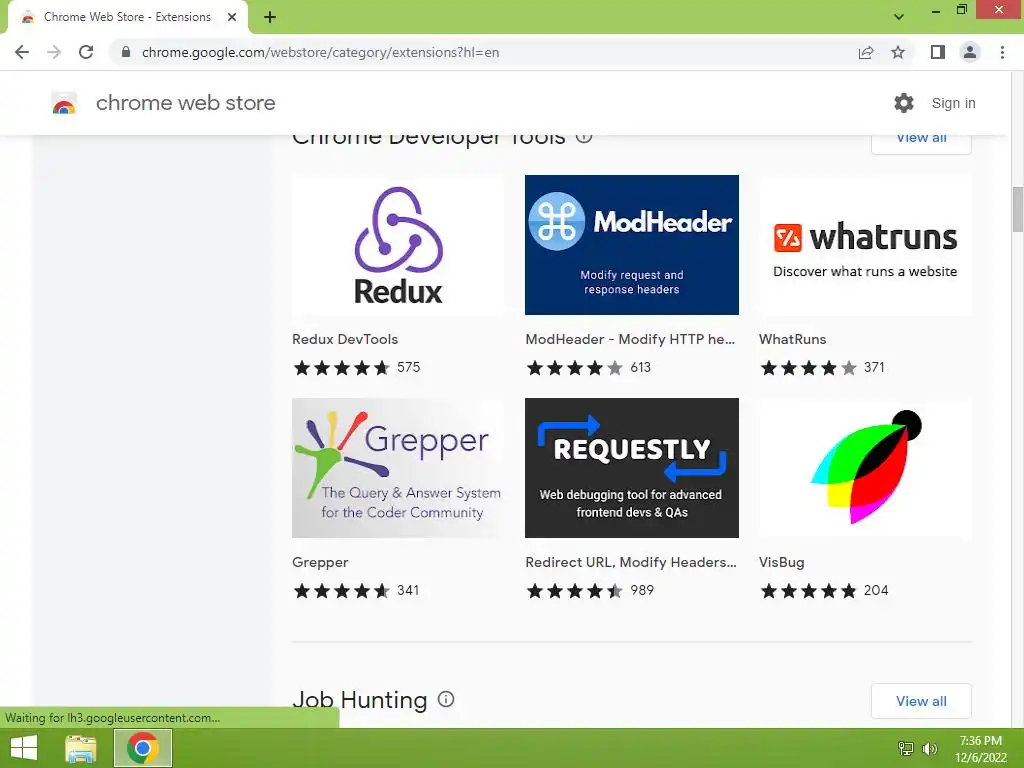Open the Requestly extension thumbnail

632,468
